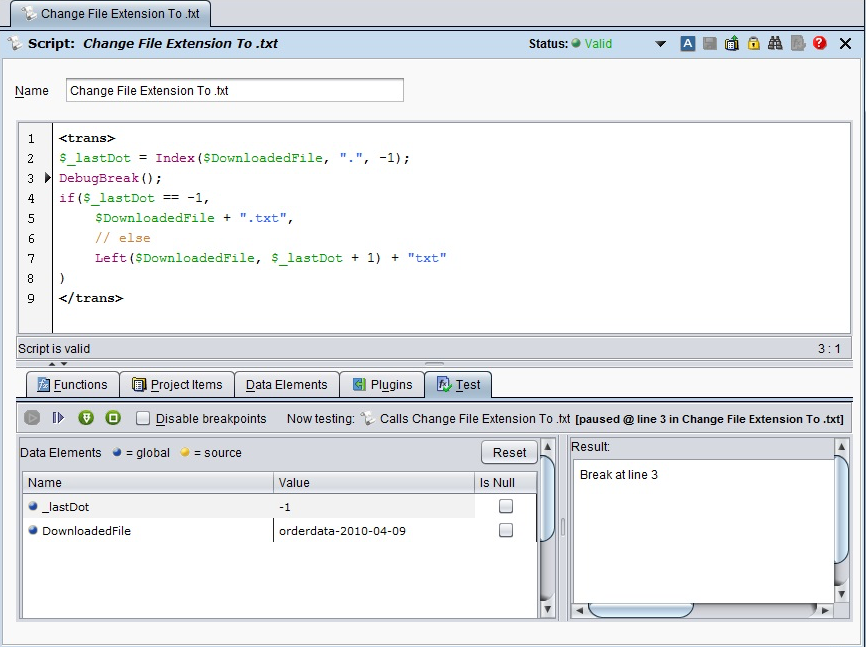The width and height of the screenshot is (866, 647).
Task: Enable the Disable breakpoints checkbox
Action: point(143,419)
